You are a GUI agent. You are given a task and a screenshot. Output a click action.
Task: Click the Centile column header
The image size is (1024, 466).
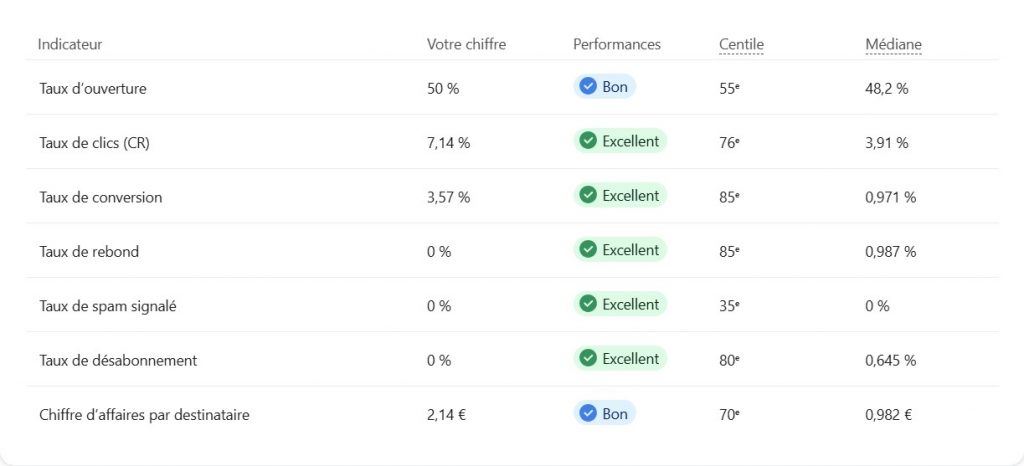[x=741, y=44]
